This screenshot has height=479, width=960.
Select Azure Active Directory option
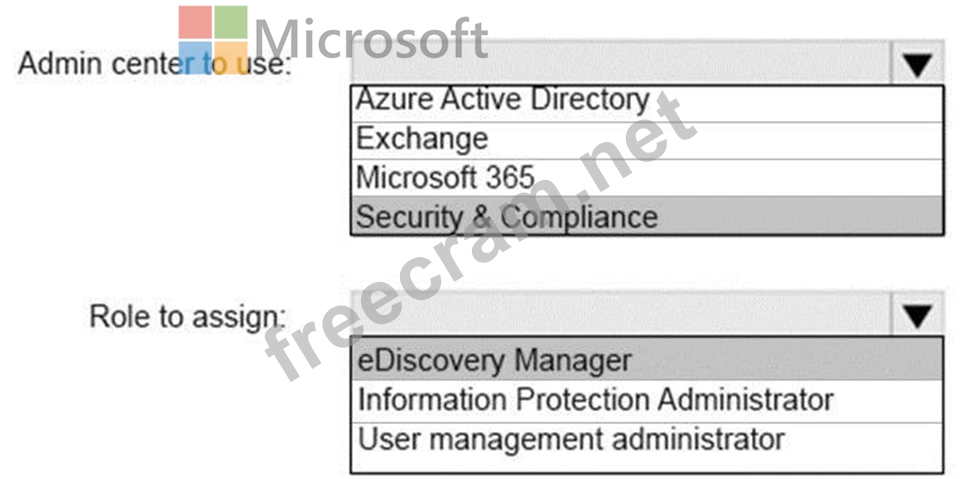(647, 104)
